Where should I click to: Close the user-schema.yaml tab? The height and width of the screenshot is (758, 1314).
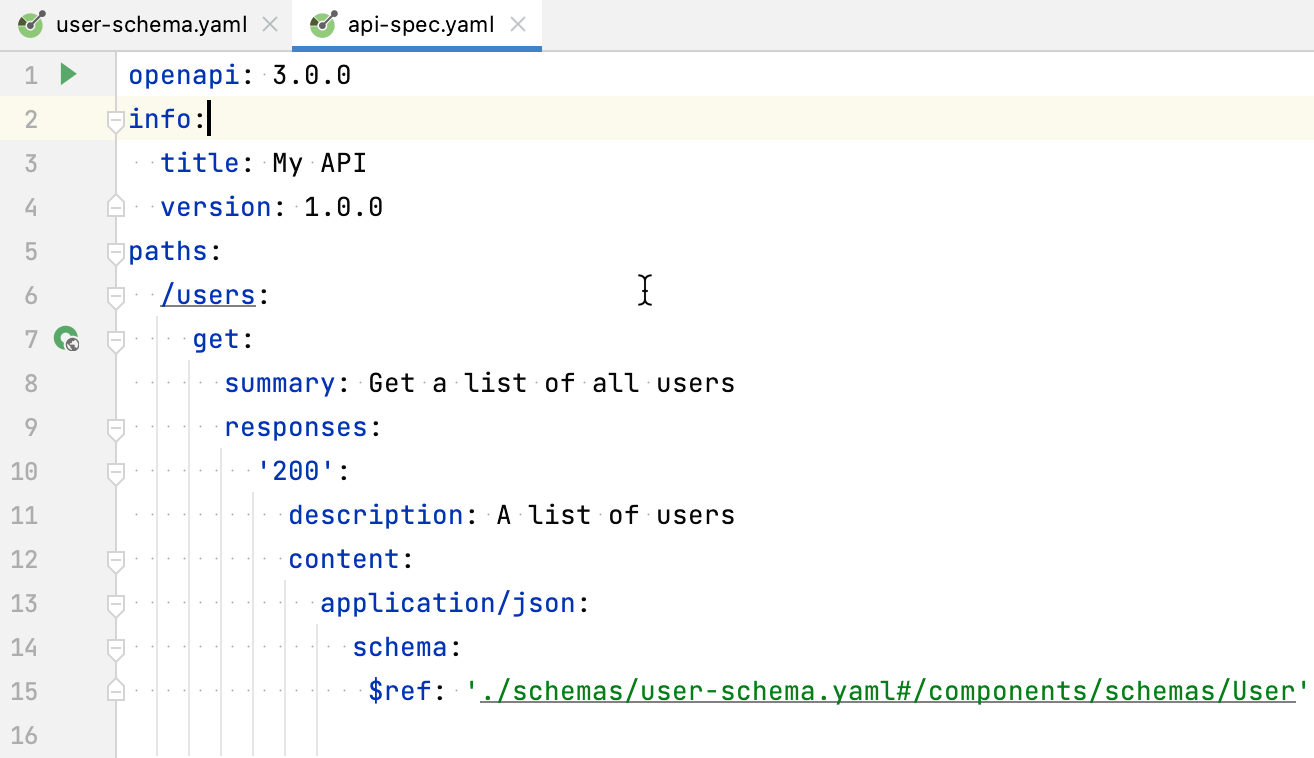coord(268,24)
